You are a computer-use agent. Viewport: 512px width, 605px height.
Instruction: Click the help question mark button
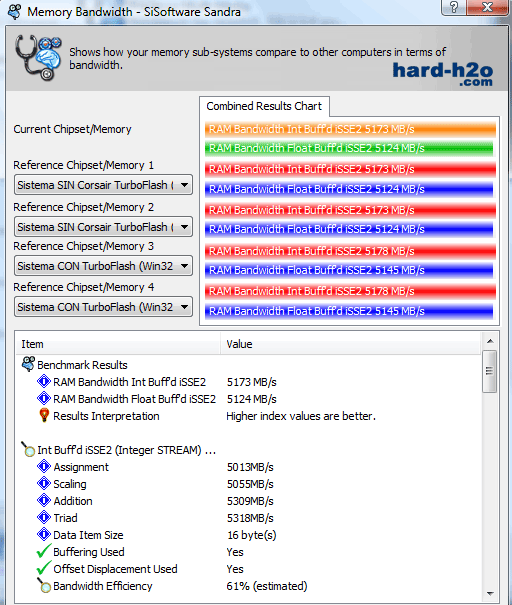click(x=454, y=7)
